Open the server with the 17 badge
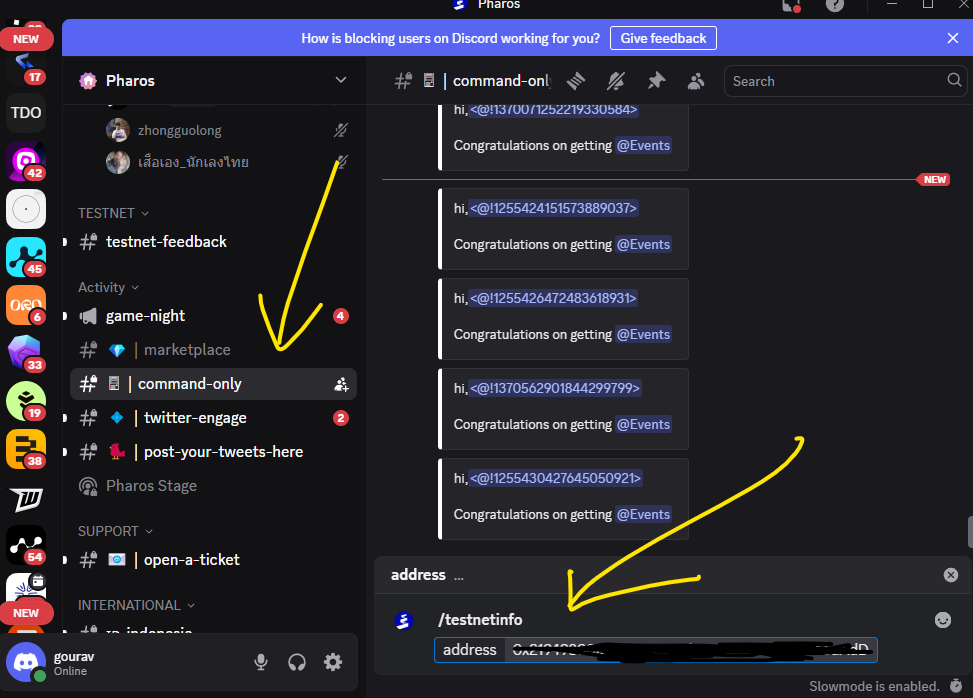 (26, 67)
